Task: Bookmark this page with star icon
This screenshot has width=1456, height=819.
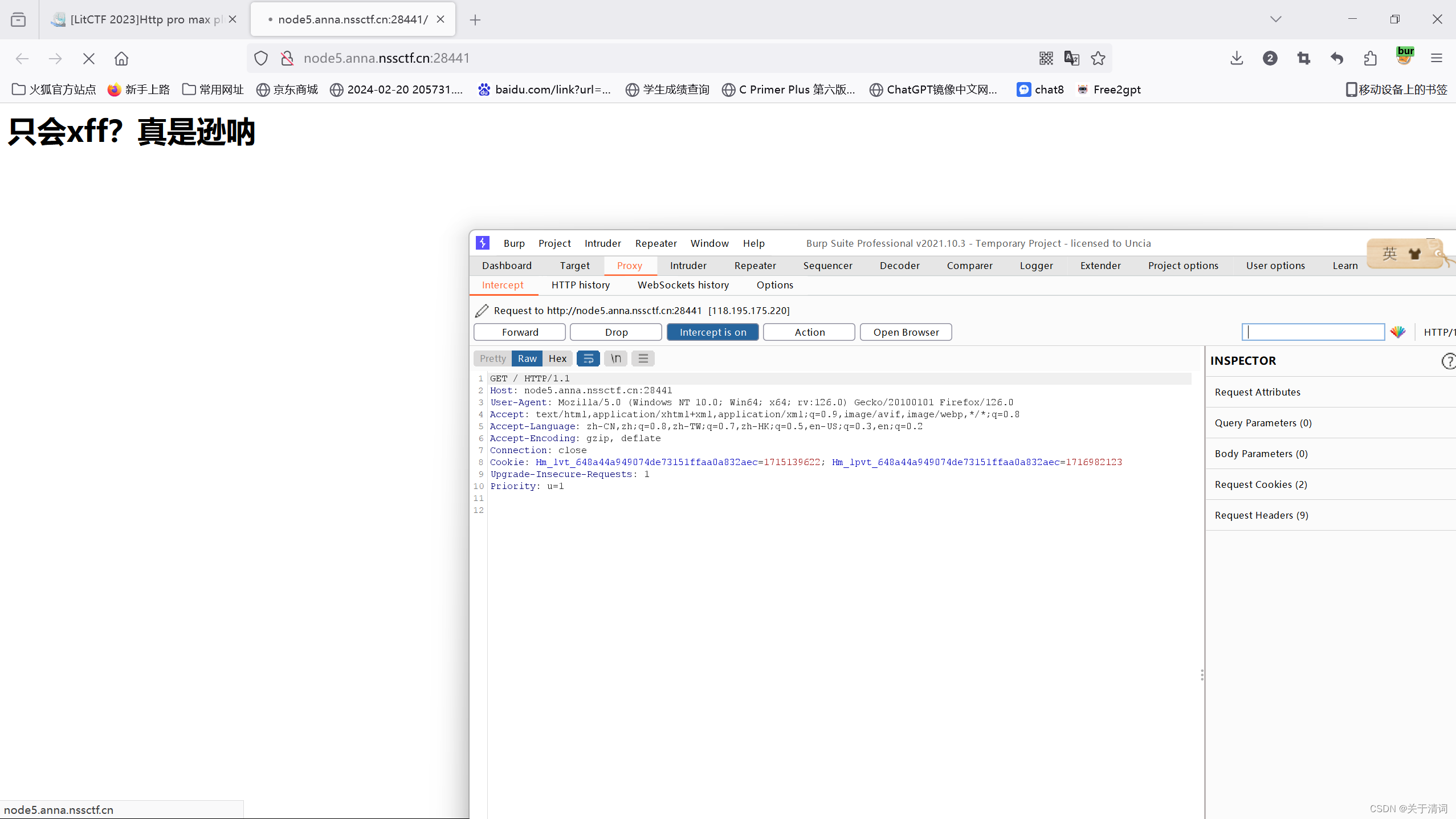Action: (x=1098, y=58)
